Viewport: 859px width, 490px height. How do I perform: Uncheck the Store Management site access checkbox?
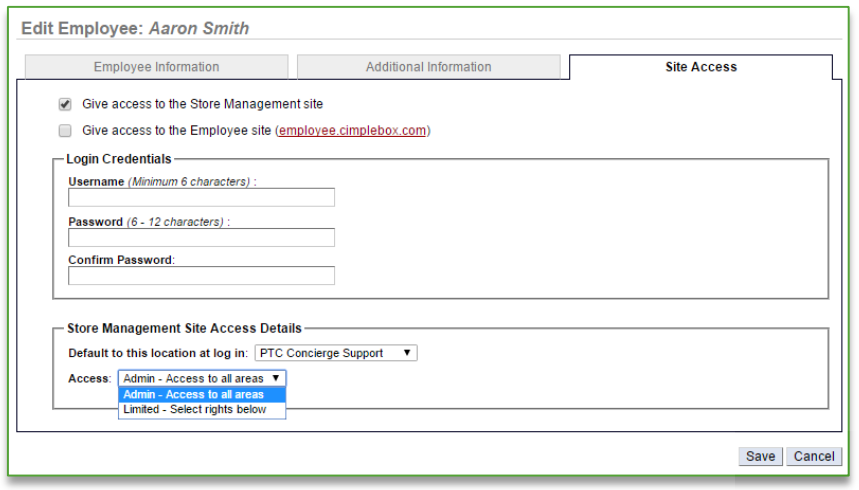pos(65,104)
